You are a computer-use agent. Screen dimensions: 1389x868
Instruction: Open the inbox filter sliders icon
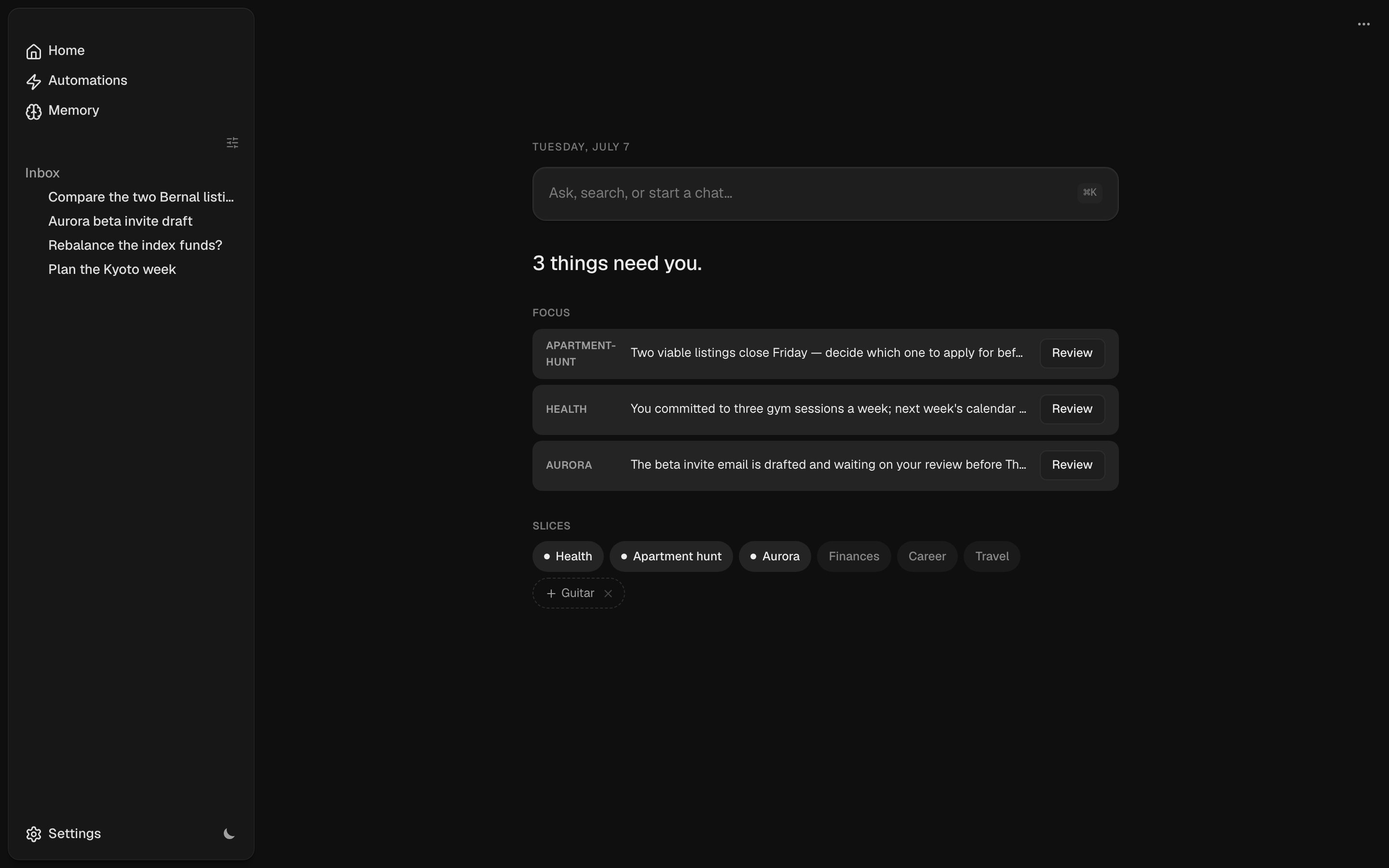tap(232, 143)
